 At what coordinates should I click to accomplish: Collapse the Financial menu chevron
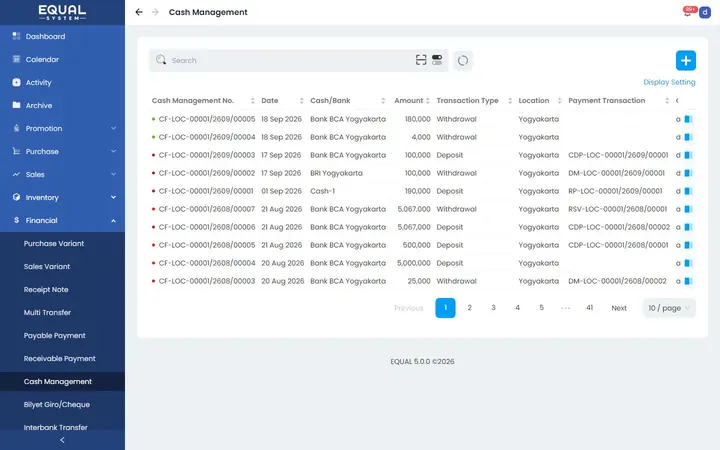(113, 220)
